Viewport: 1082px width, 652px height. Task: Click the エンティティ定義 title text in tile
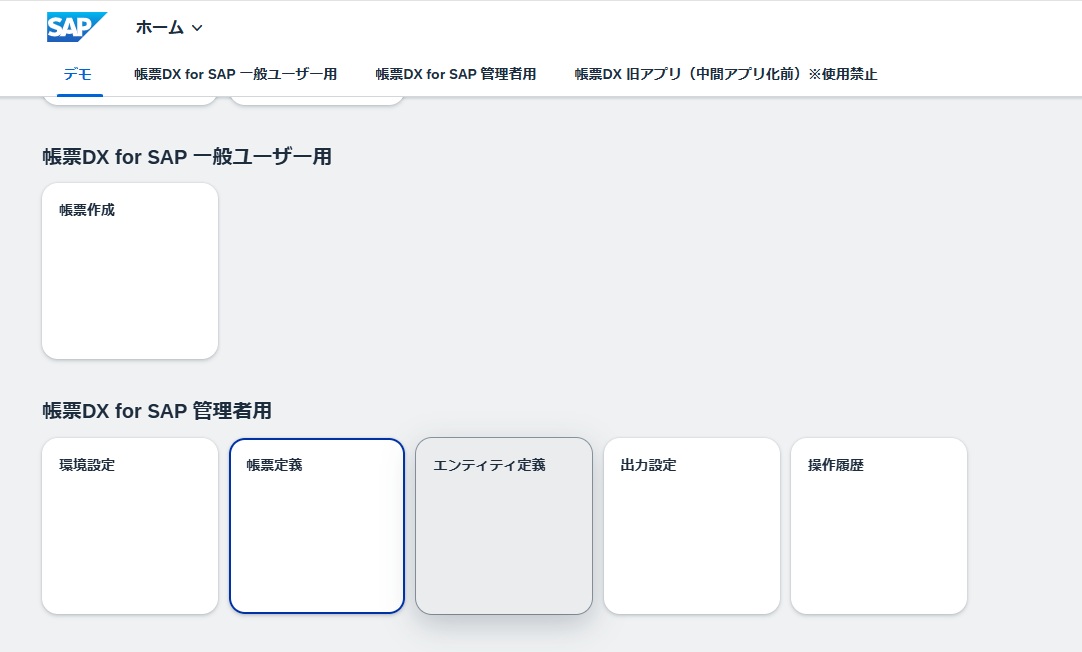point(489,465)
